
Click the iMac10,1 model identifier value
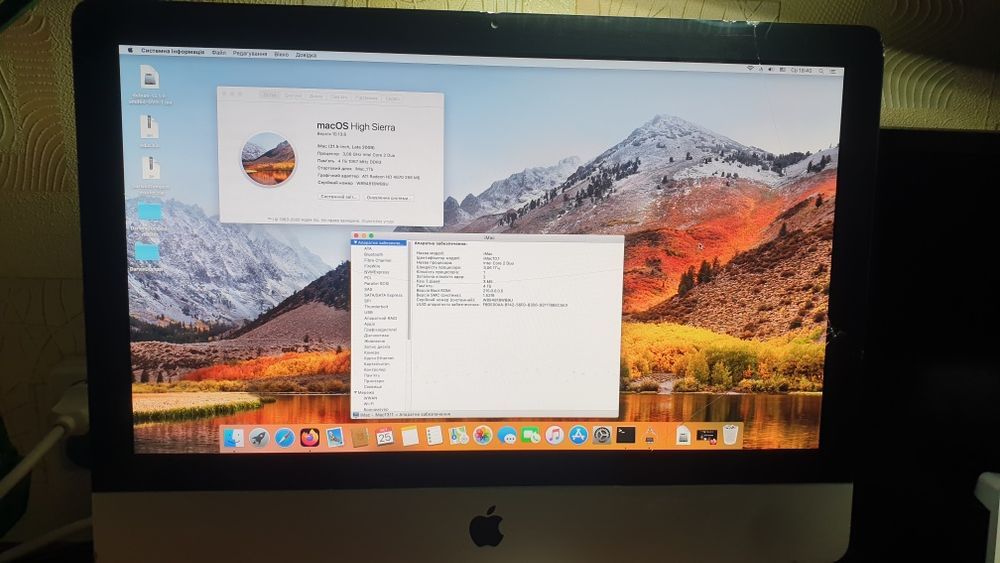491,258
